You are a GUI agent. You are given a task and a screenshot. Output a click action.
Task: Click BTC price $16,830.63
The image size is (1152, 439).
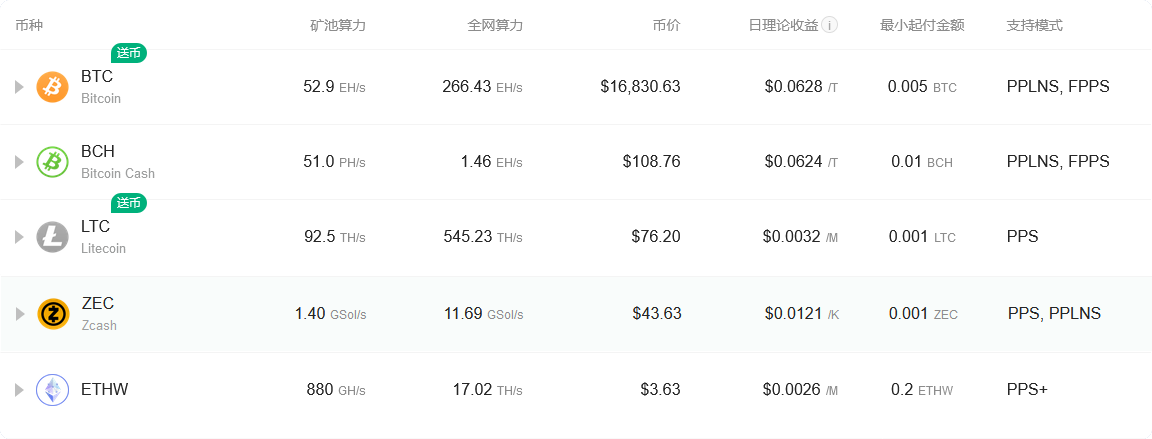[x=640, y=87]
